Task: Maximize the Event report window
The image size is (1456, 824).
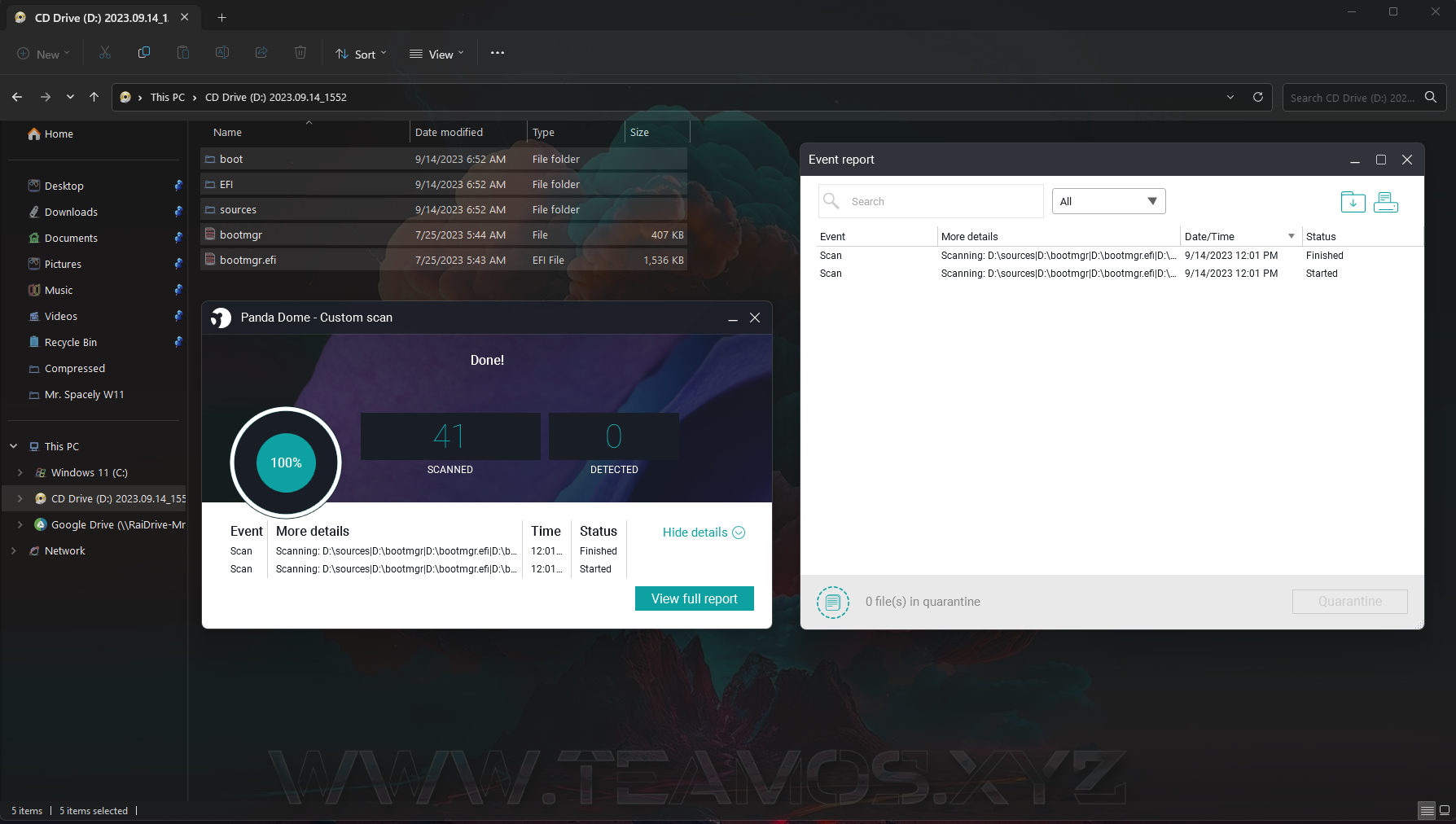Action: [x=1381, y=160]
